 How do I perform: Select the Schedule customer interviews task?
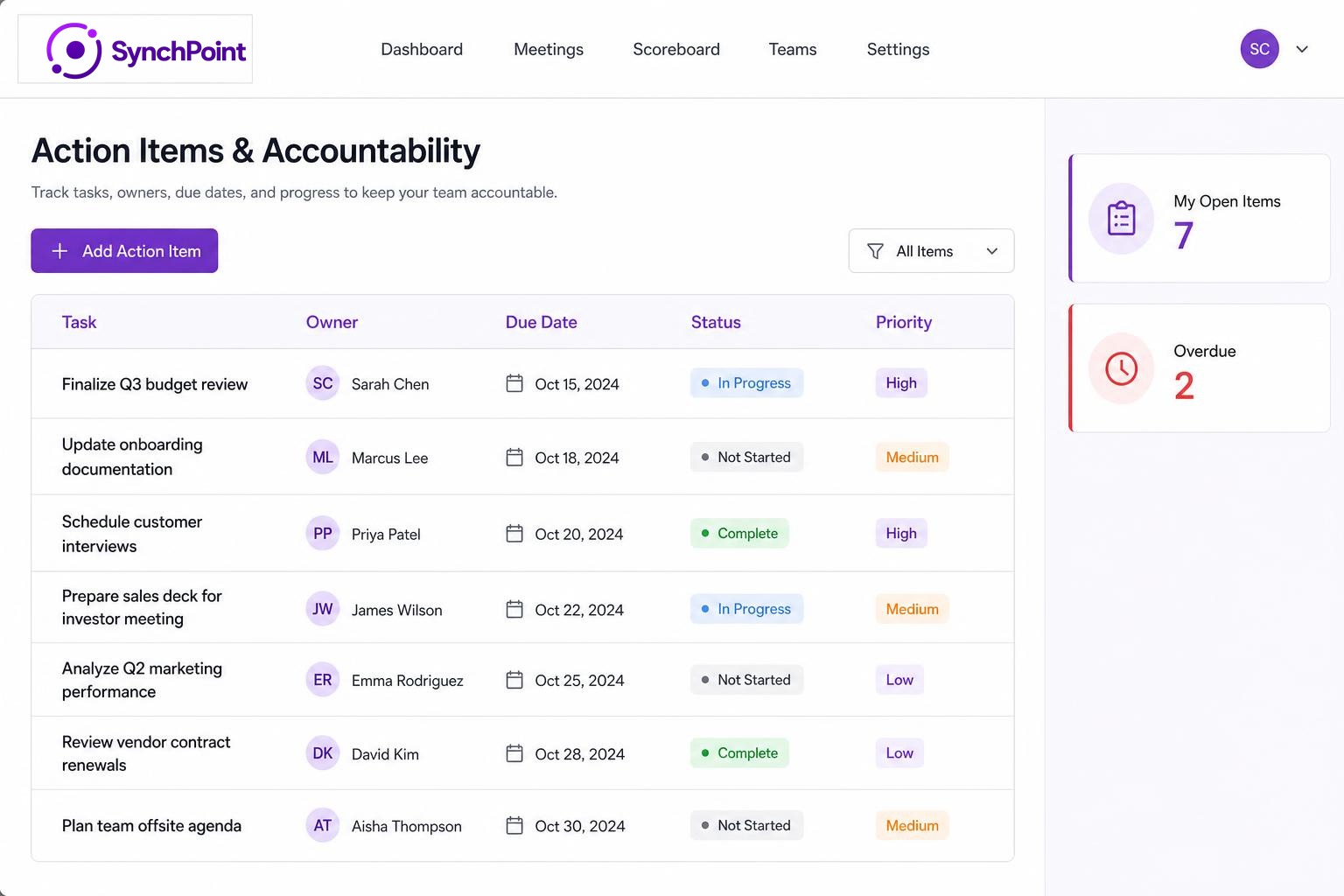pos(132,534)
